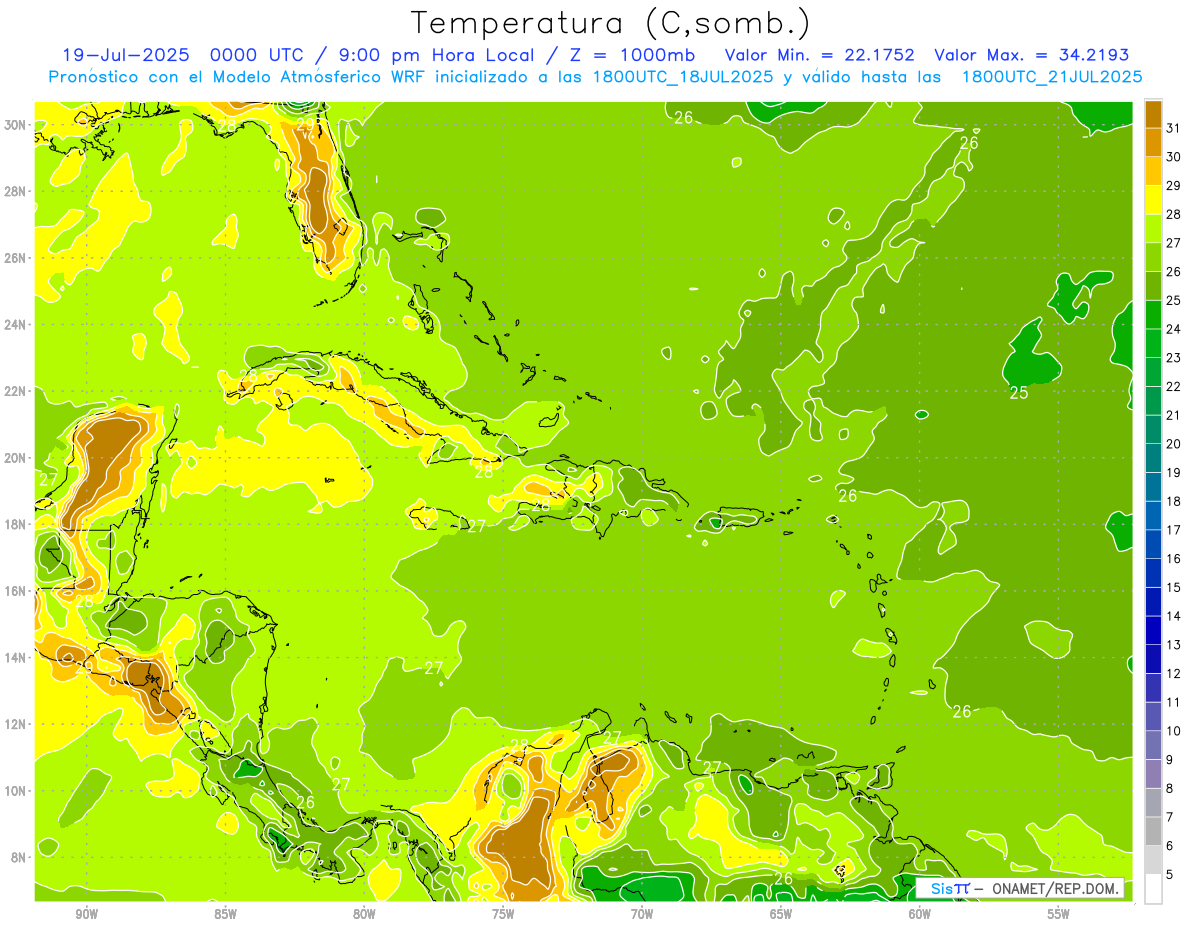Click the legend value 26

pos(1174,272)
